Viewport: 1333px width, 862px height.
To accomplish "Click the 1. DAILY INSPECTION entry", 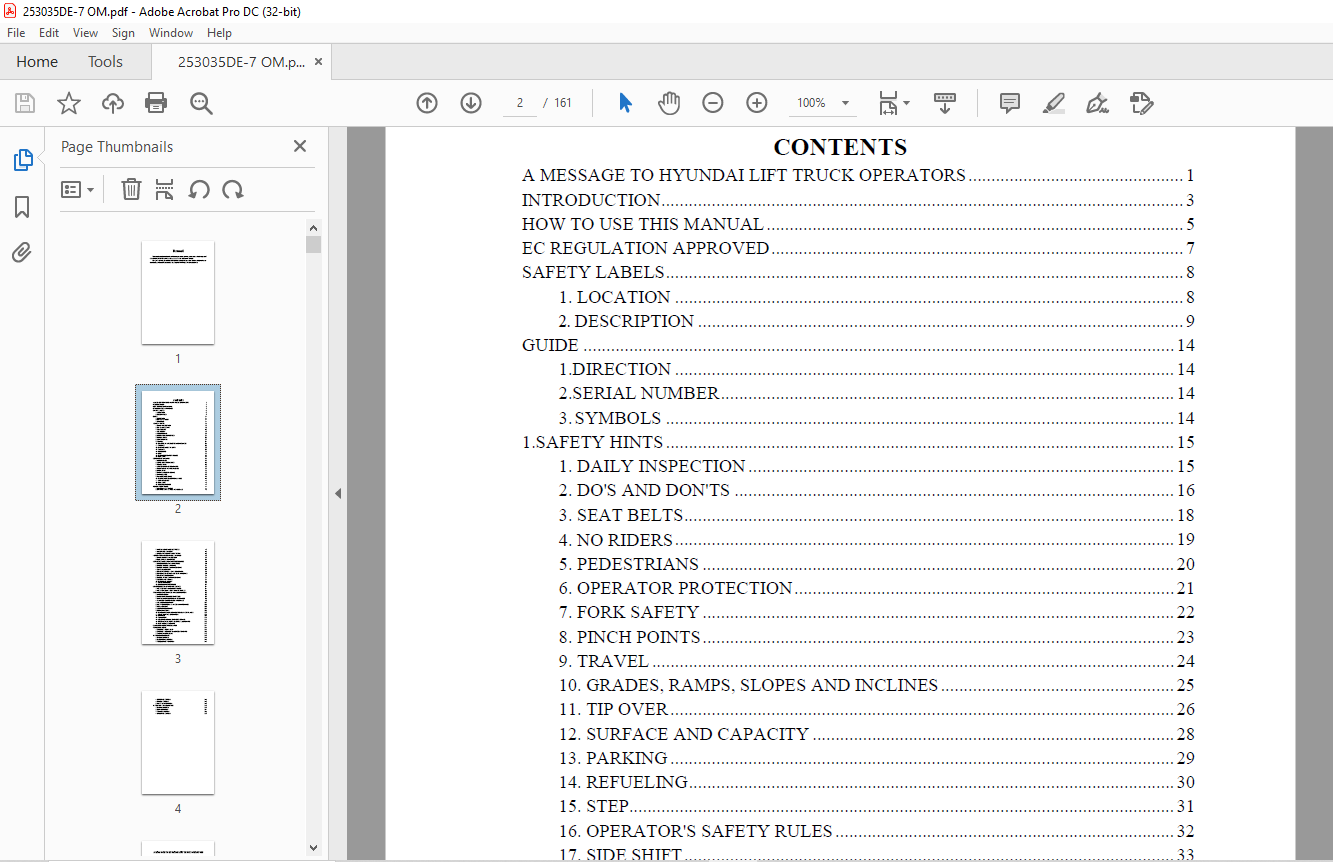I will point(877,466).
